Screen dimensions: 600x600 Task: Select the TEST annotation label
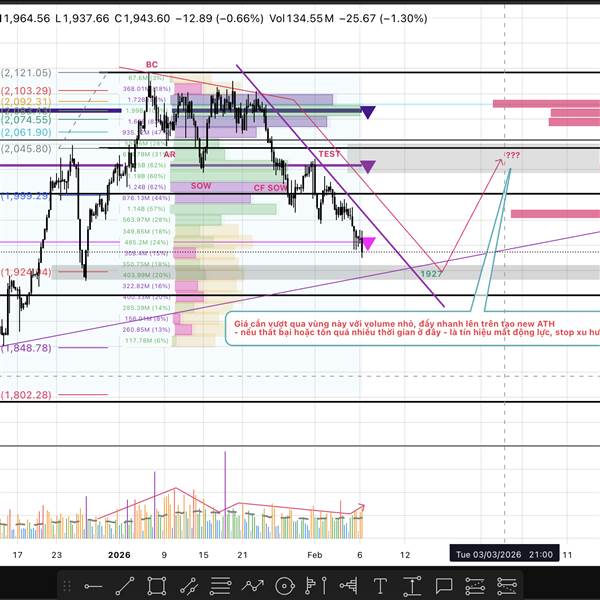click(329, 154)
